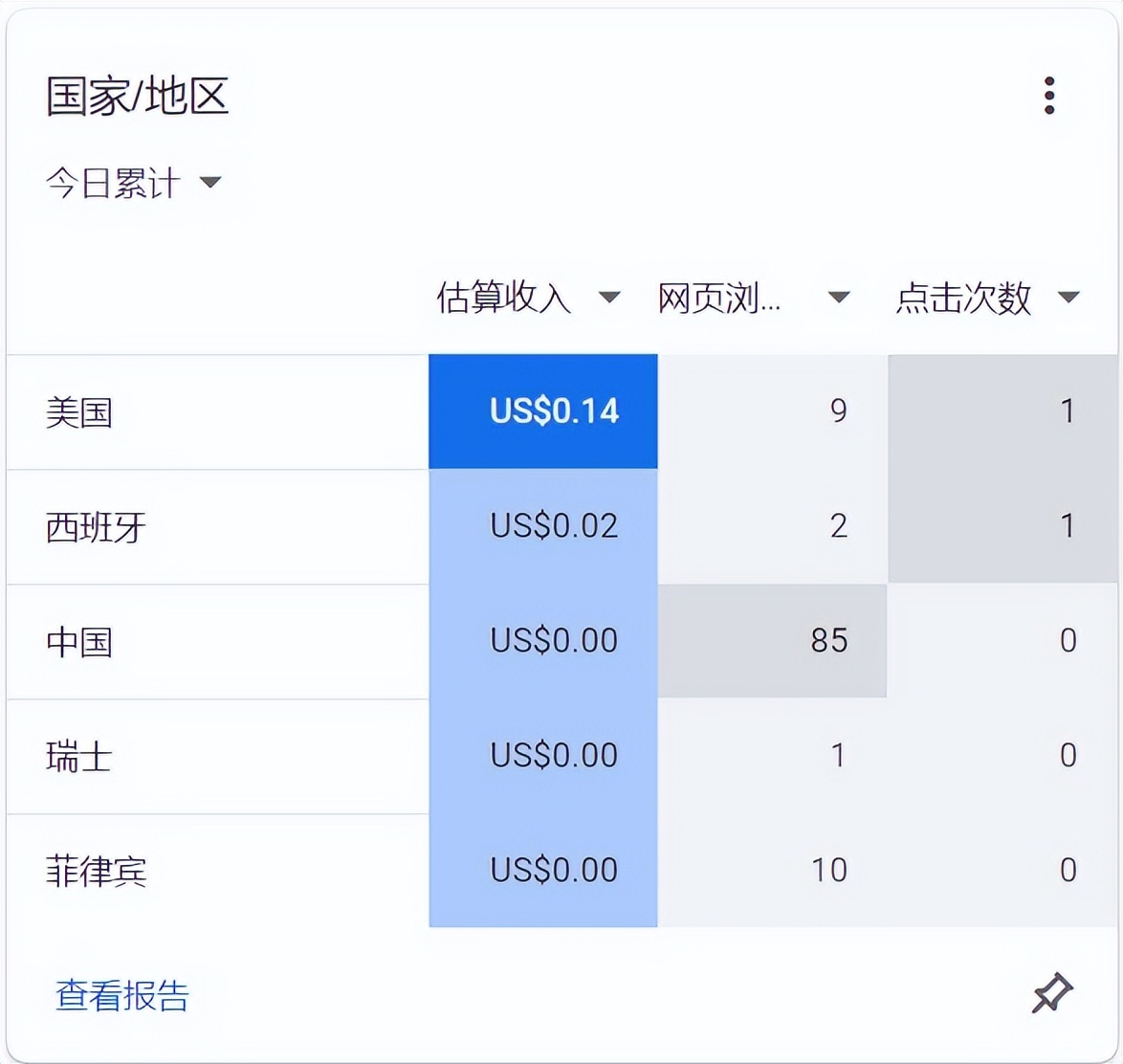Open the 今日累计 date range dropdown
1123x1064 pixels.
134,183
